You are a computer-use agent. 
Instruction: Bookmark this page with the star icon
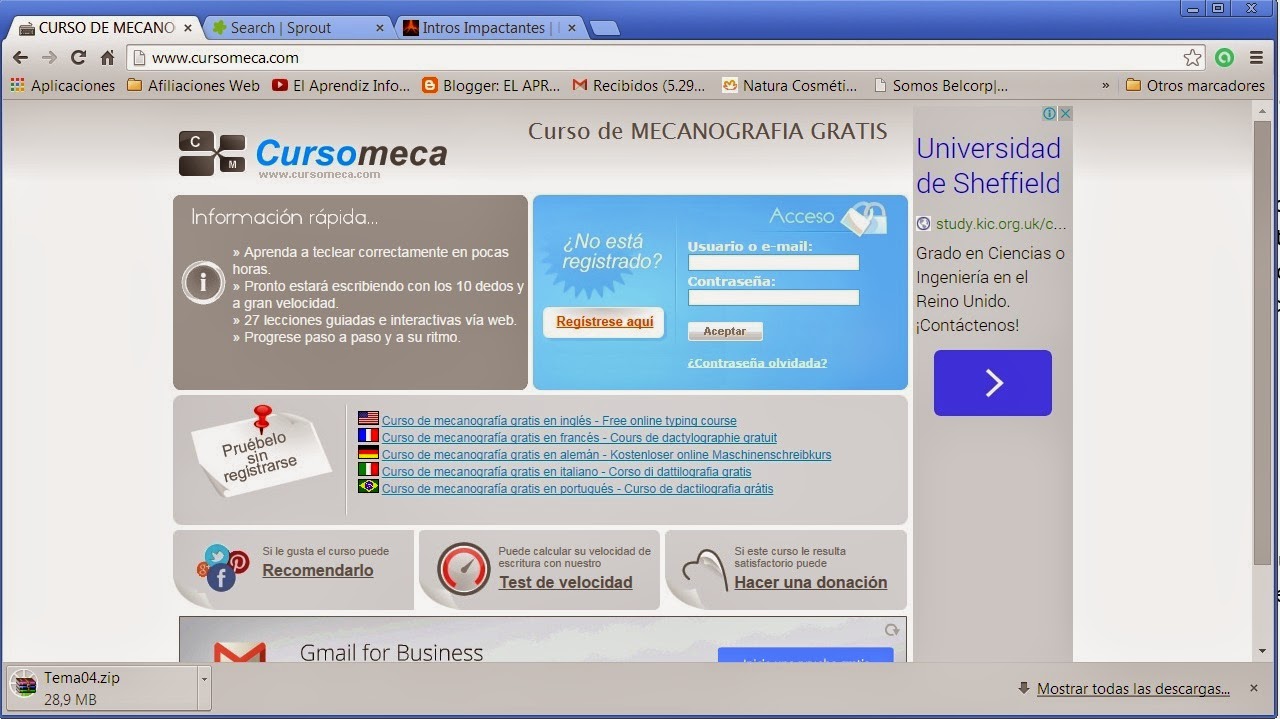pyautogui.click(x=1192, y=58)
